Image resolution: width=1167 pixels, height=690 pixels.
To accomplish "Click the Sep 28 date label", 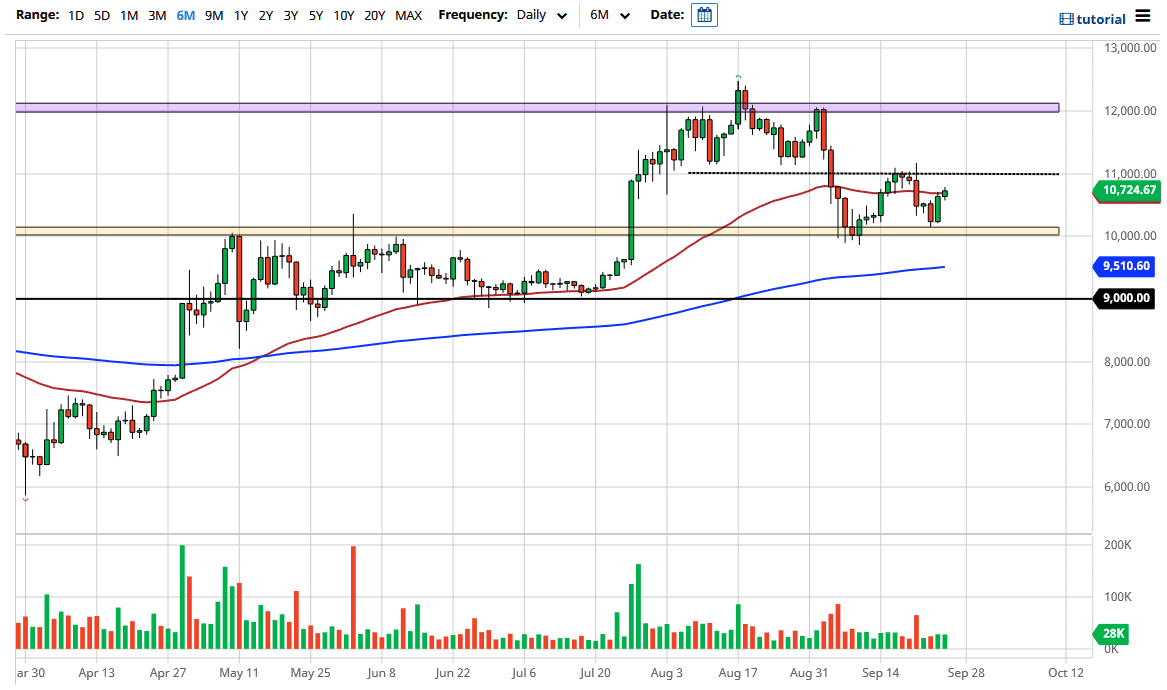I will point(966,673).
